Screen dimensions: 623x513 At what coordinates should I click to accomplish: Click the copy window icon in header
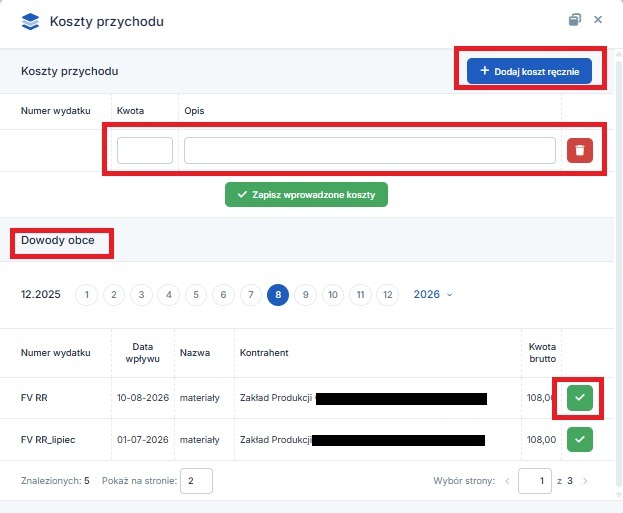tap(575, 19)
